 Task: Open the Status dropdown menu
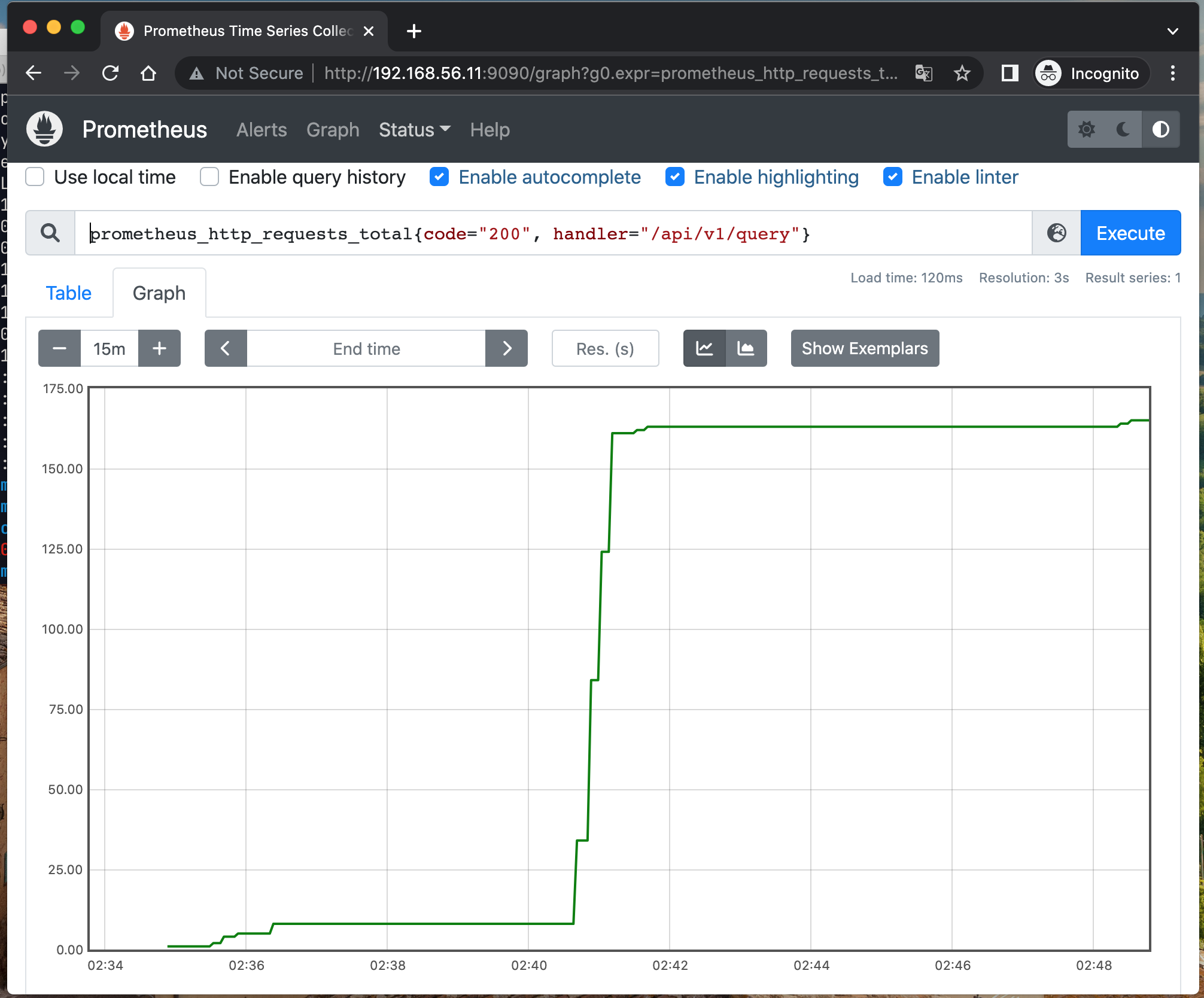point(415,129)
